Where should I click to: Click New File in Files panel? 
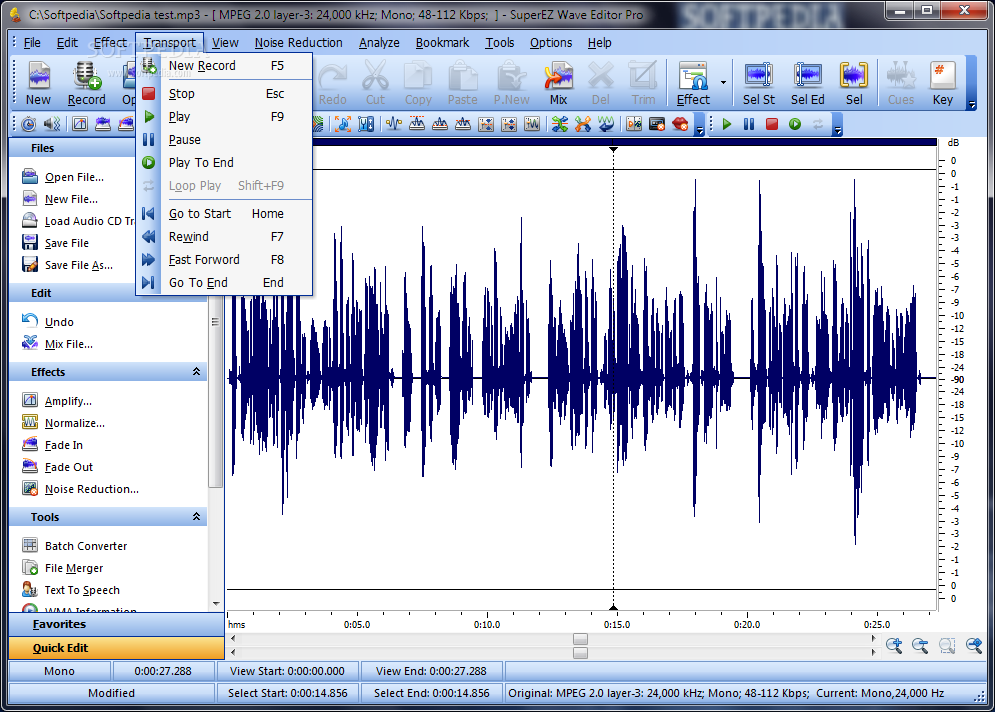click(x=60, y=199)
